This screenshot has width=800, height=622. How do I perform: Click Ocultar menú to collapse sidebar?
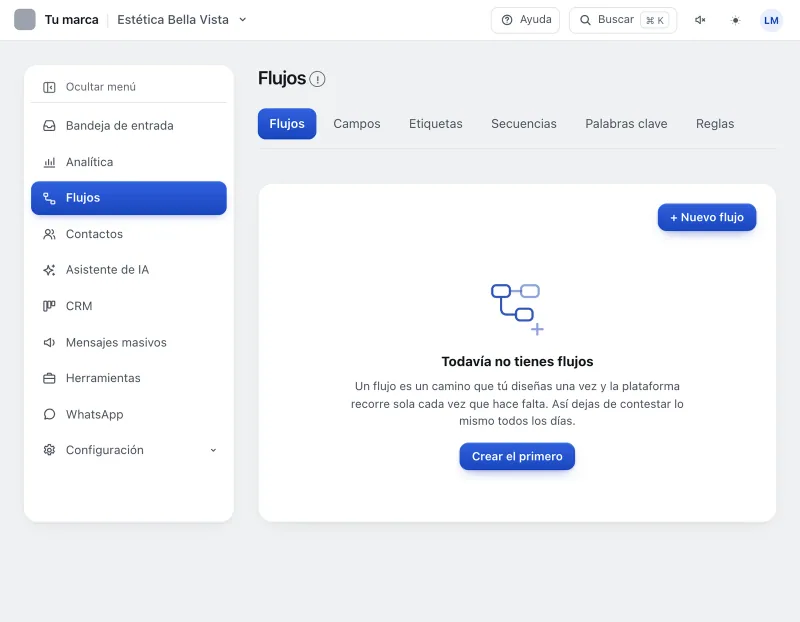click(x=129, y=87)
